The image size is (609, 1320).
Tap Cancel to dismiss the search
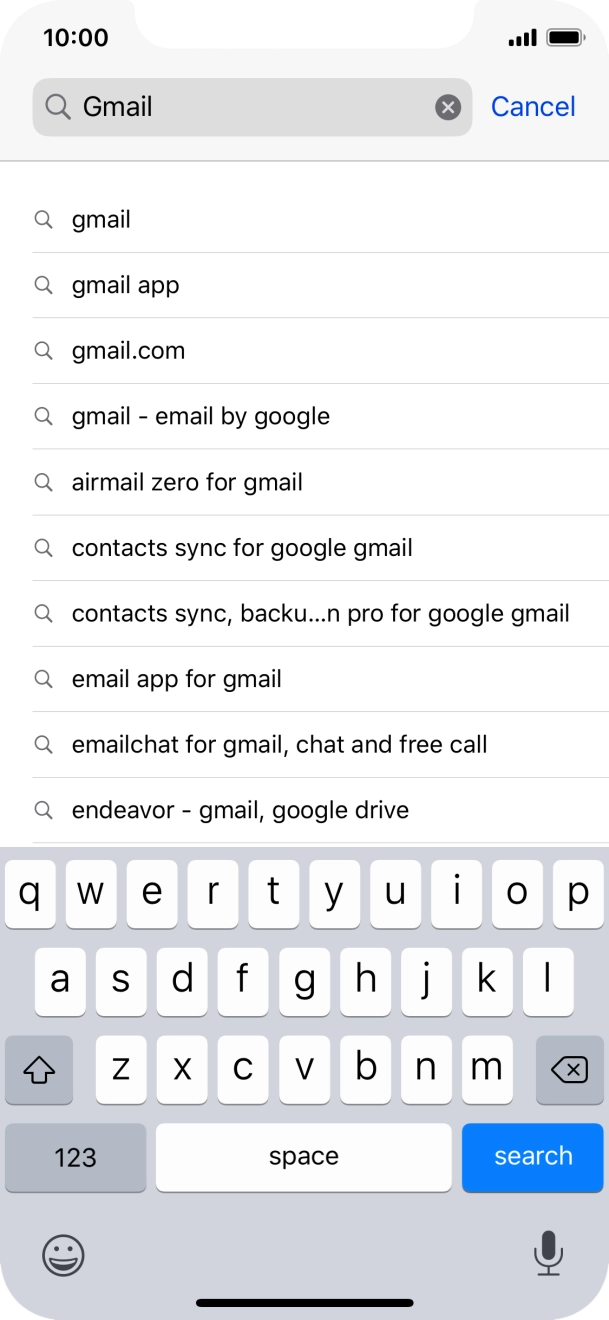click(x=533, y=107)
